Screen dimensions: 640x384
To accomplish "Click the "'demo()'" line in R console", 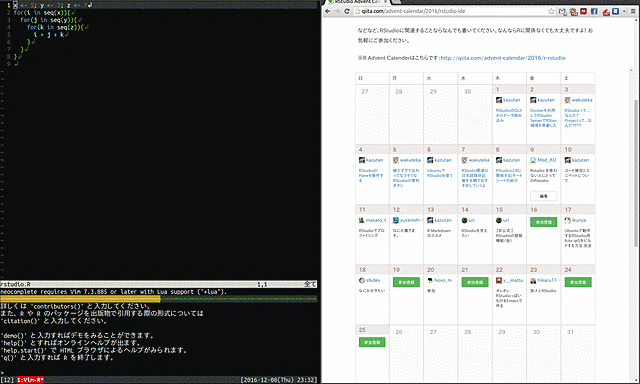I will click(78, 335).
